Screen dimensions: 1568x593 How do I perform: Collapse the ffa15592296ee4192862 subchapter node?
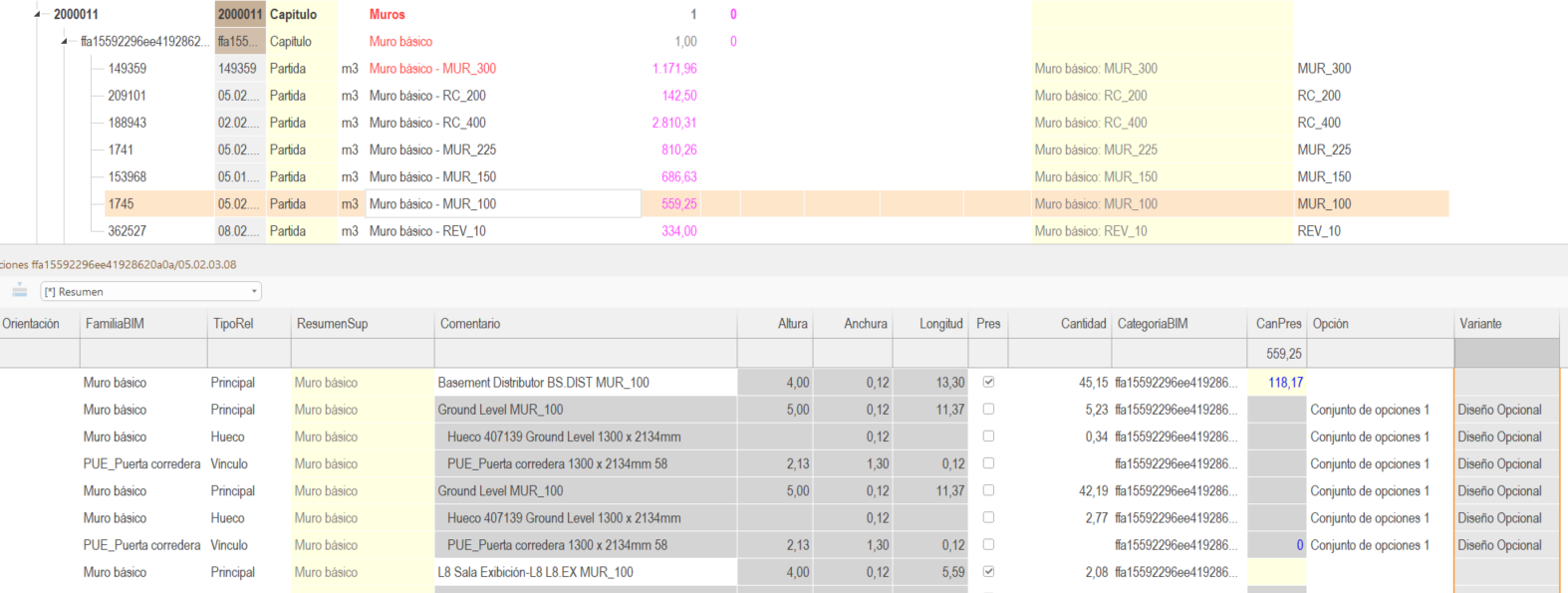[x=65, y=41]
